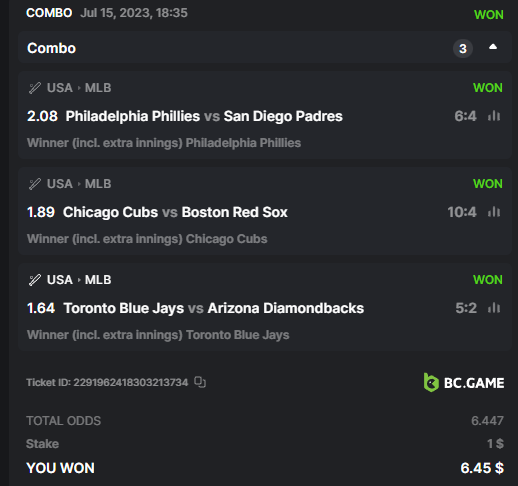This screenshot has height=486, width=518.
Task: Open the Toronto Blue Jays vs Arizona Diamondbacks match
Action: coord(214,308)
